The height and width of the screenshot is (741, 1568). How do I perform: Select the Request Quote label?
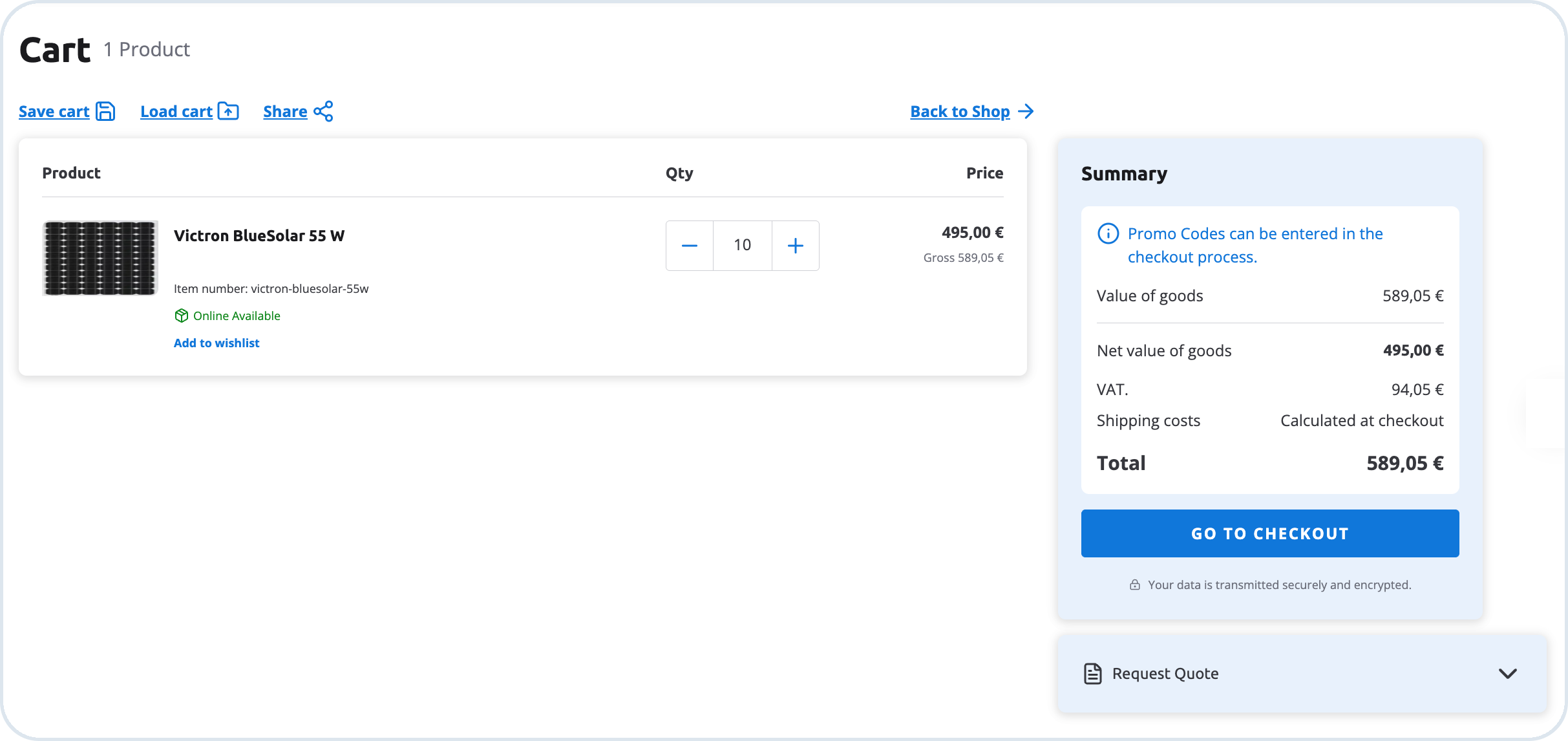pyautogui.click(x=1165, y=674)
